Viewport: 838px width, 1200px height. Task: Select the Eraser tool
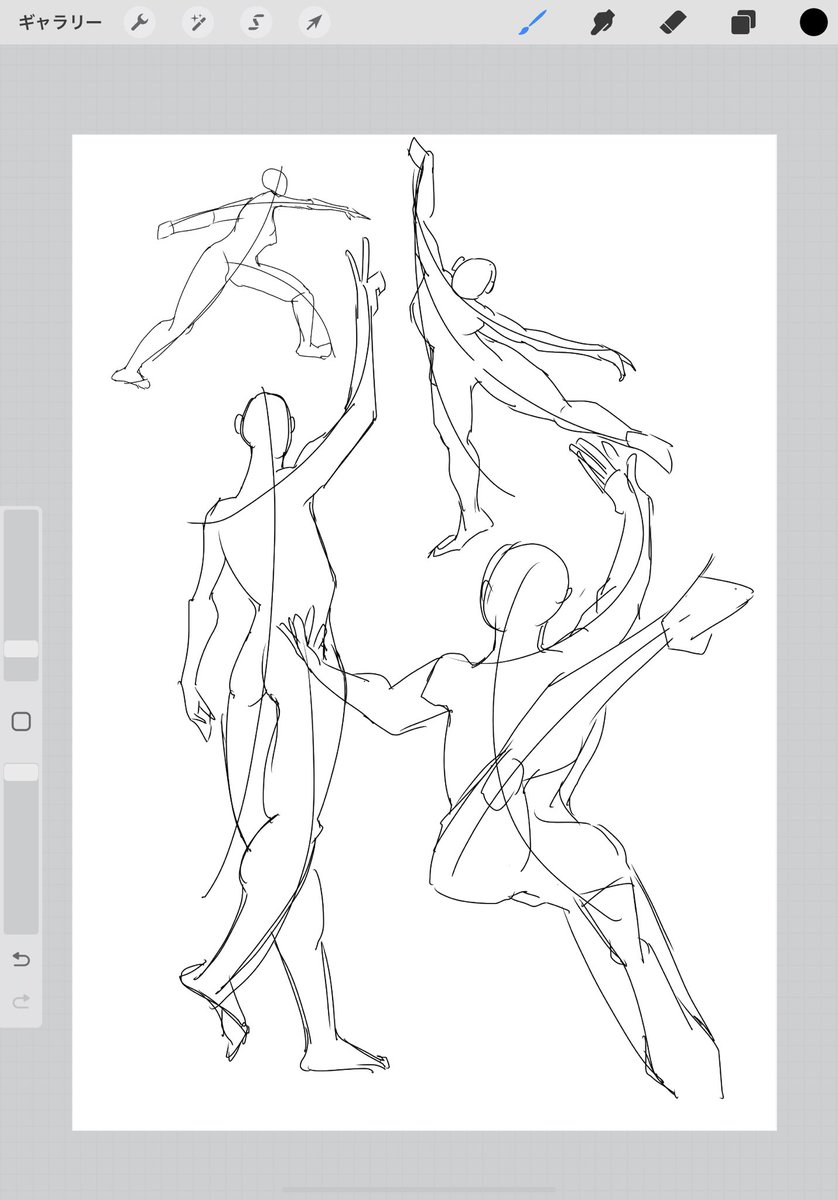point(673,22)
